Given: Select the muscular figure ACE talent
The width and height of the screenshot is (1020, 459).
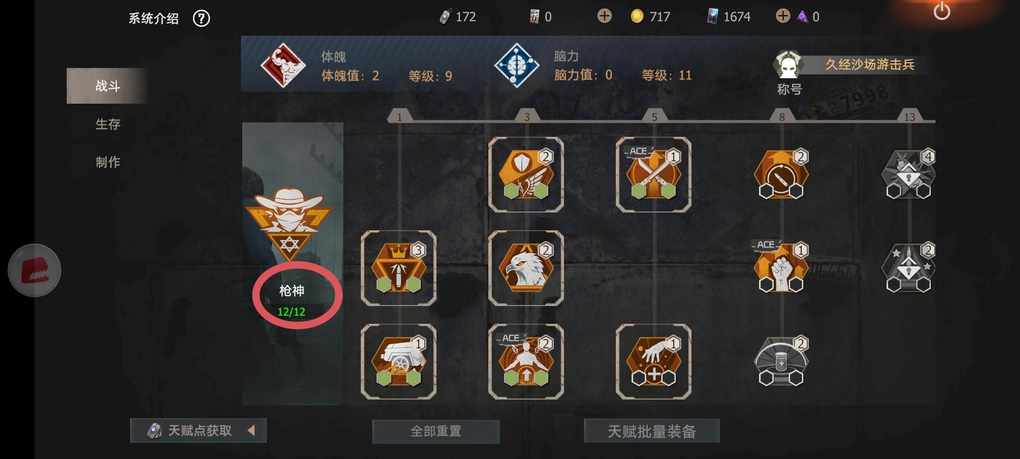Looking at the screenshot, I should [526, 361].
